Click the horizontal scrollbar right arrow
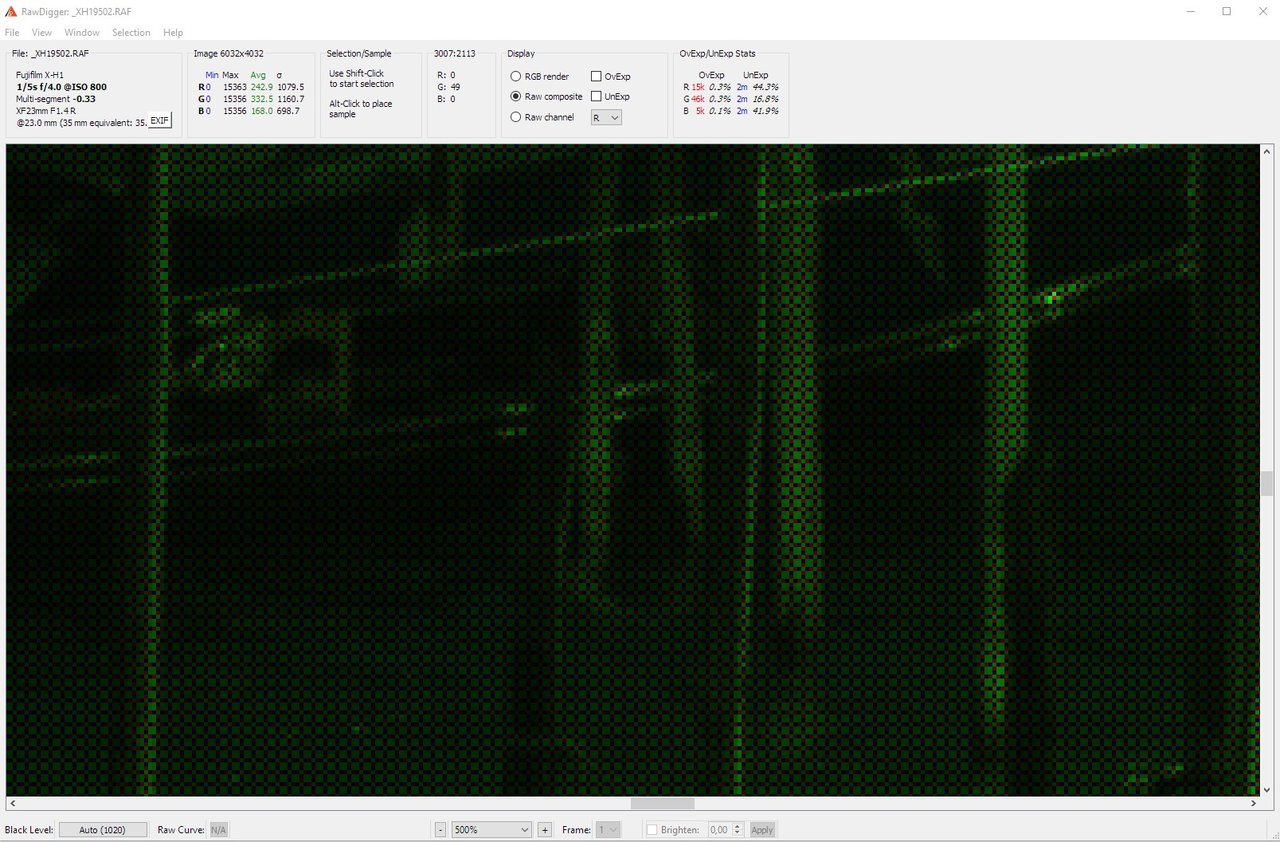1280x842 pixels. click(x=1253, y=804)
